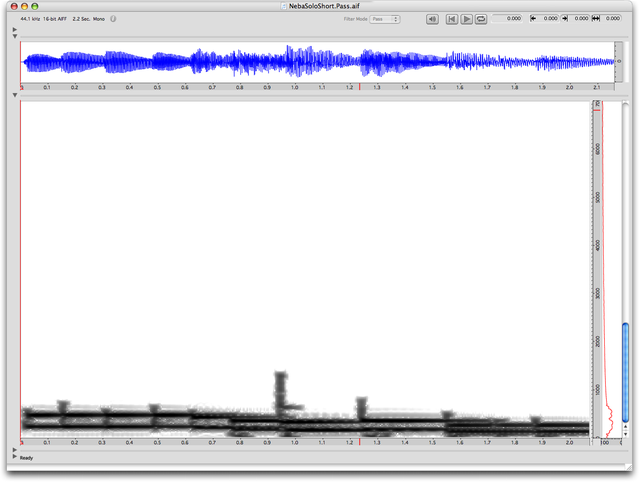Collapse the spectrogram pane disclosure triangle
This screenshot has width=639, height=482.
click(x=14, y=95)
